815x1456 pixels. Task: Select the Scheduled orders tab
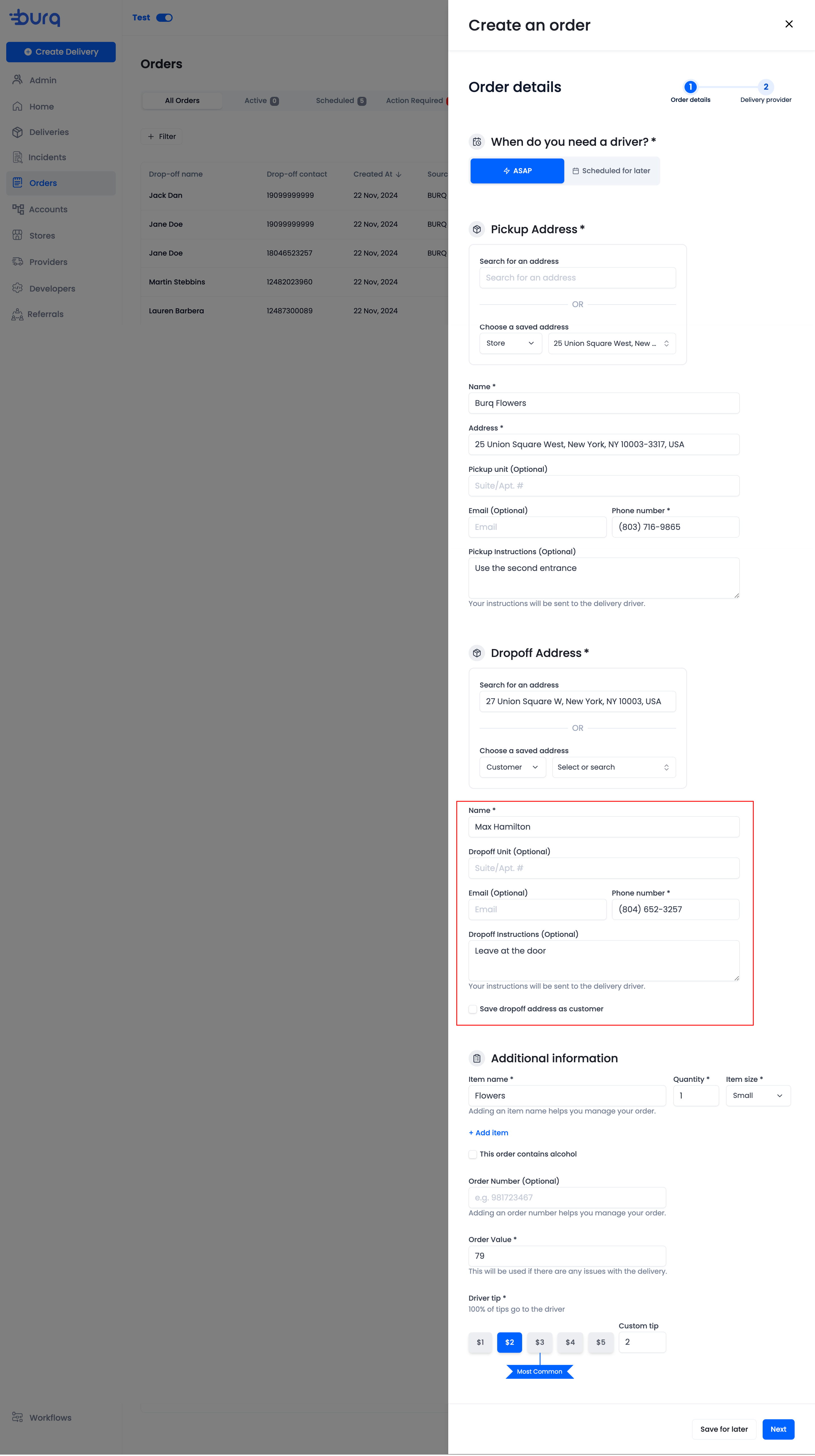tap(341, 100)
